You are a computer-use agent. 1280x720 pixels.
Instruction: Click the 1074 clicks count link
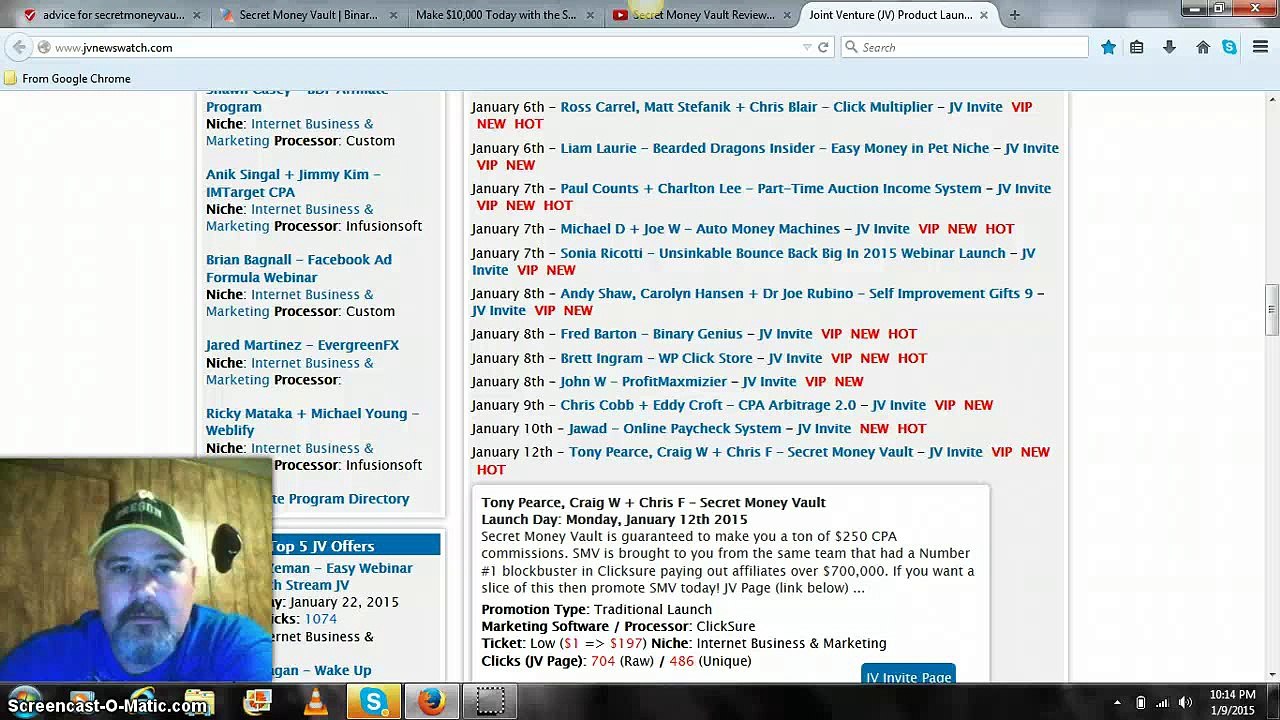click(x=320, y=619)
